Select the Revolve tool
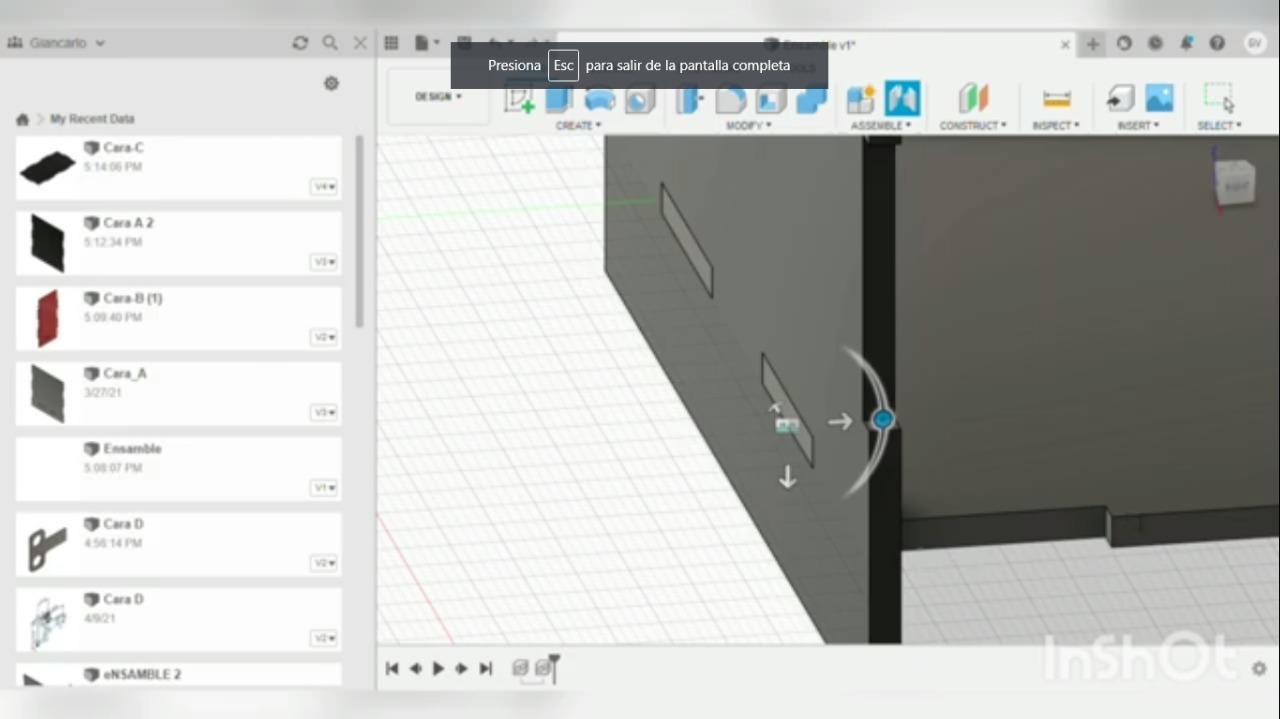This screenshot has height=719, width=1280. tap(600, 99)
